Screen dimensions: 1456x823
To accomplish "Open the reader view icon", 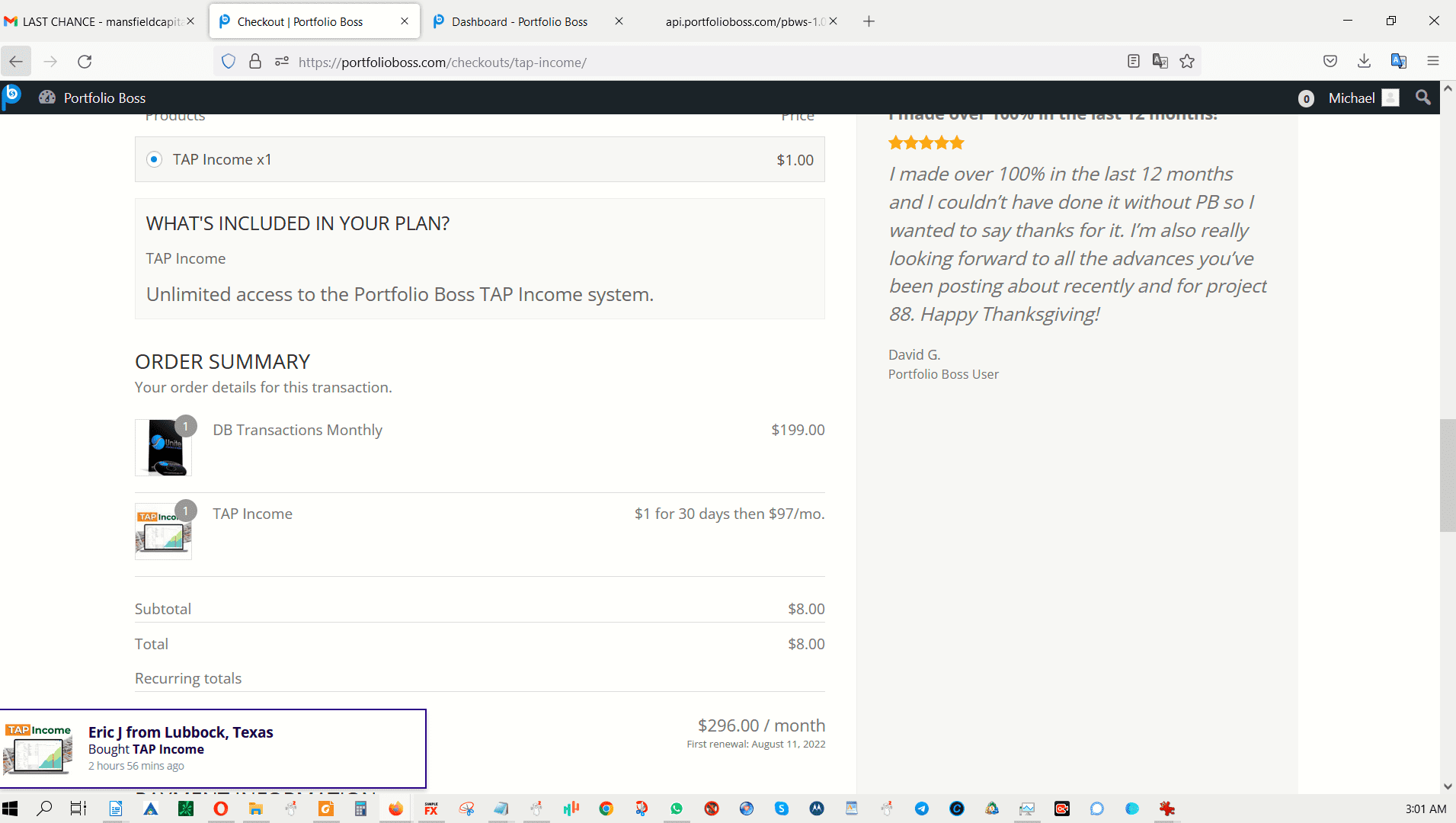I will coord(1133,62).
